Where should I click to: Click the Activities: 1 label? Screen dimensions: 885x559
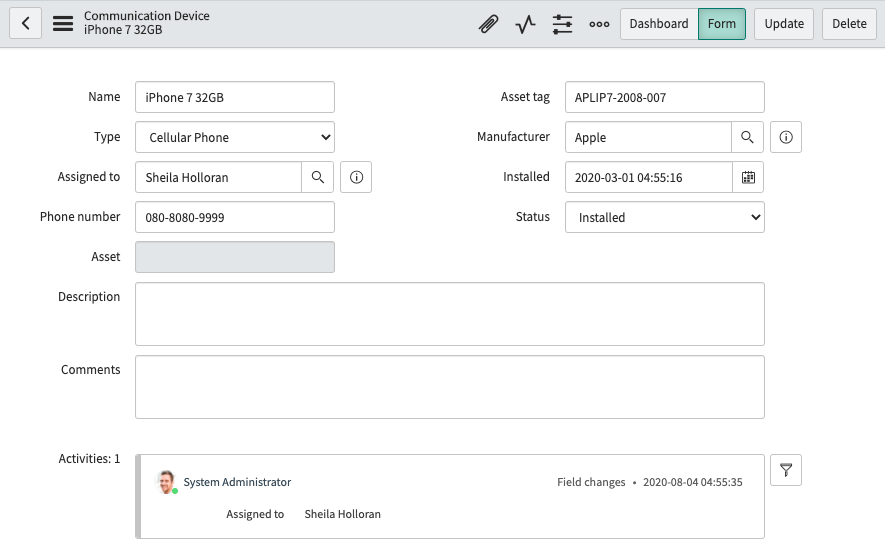click(x=89, y=458)
